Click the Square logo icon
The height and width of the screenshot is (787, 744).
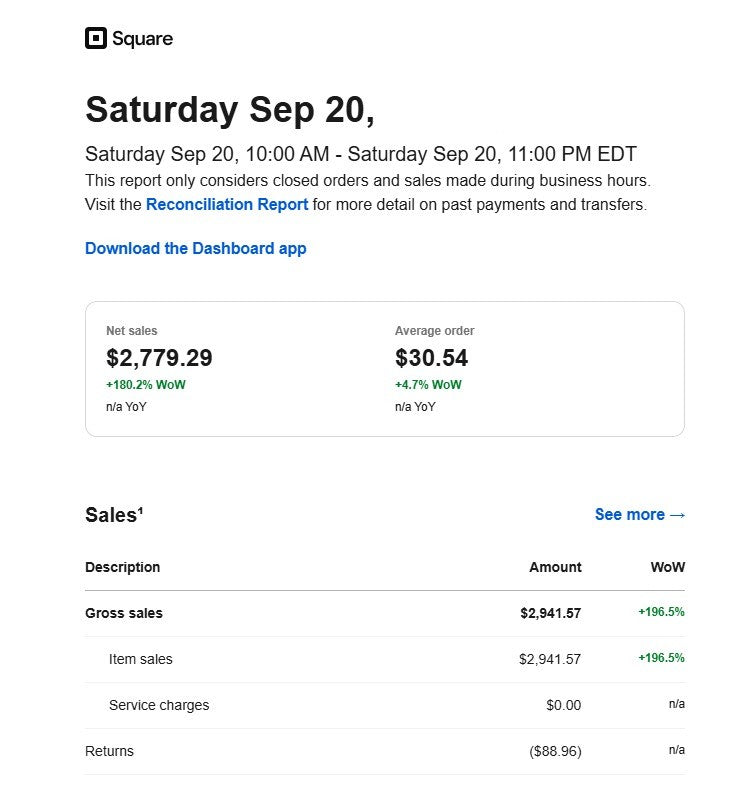pos(95,39)
